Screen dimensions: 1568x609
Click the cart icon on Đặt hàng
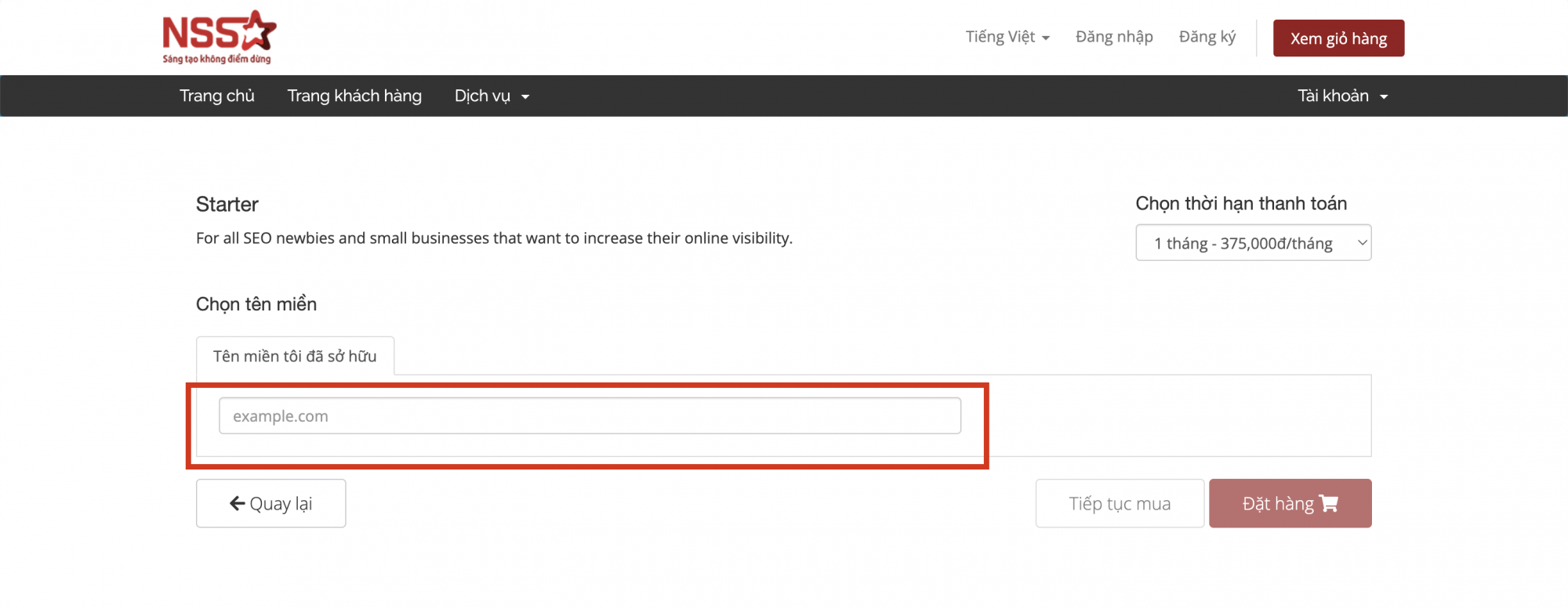[x=1329, y=503]
